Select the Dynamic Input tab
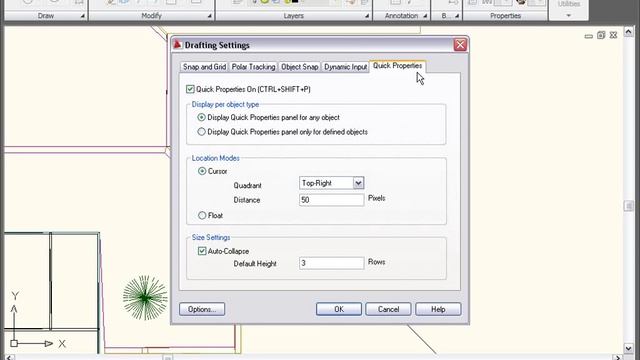 tap(345, 67)
